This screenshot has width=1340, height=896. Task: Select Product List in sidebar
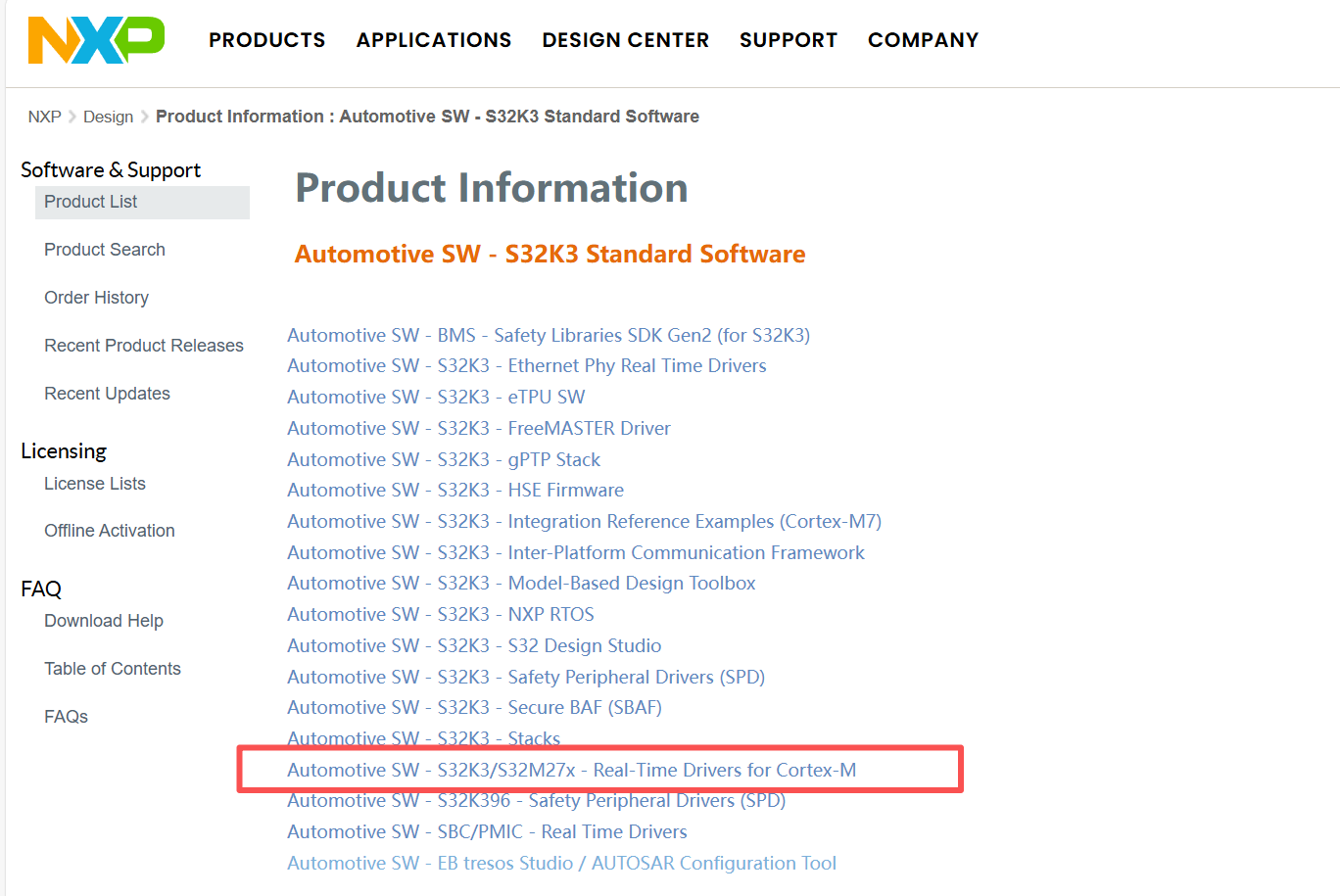coord(143,202)
